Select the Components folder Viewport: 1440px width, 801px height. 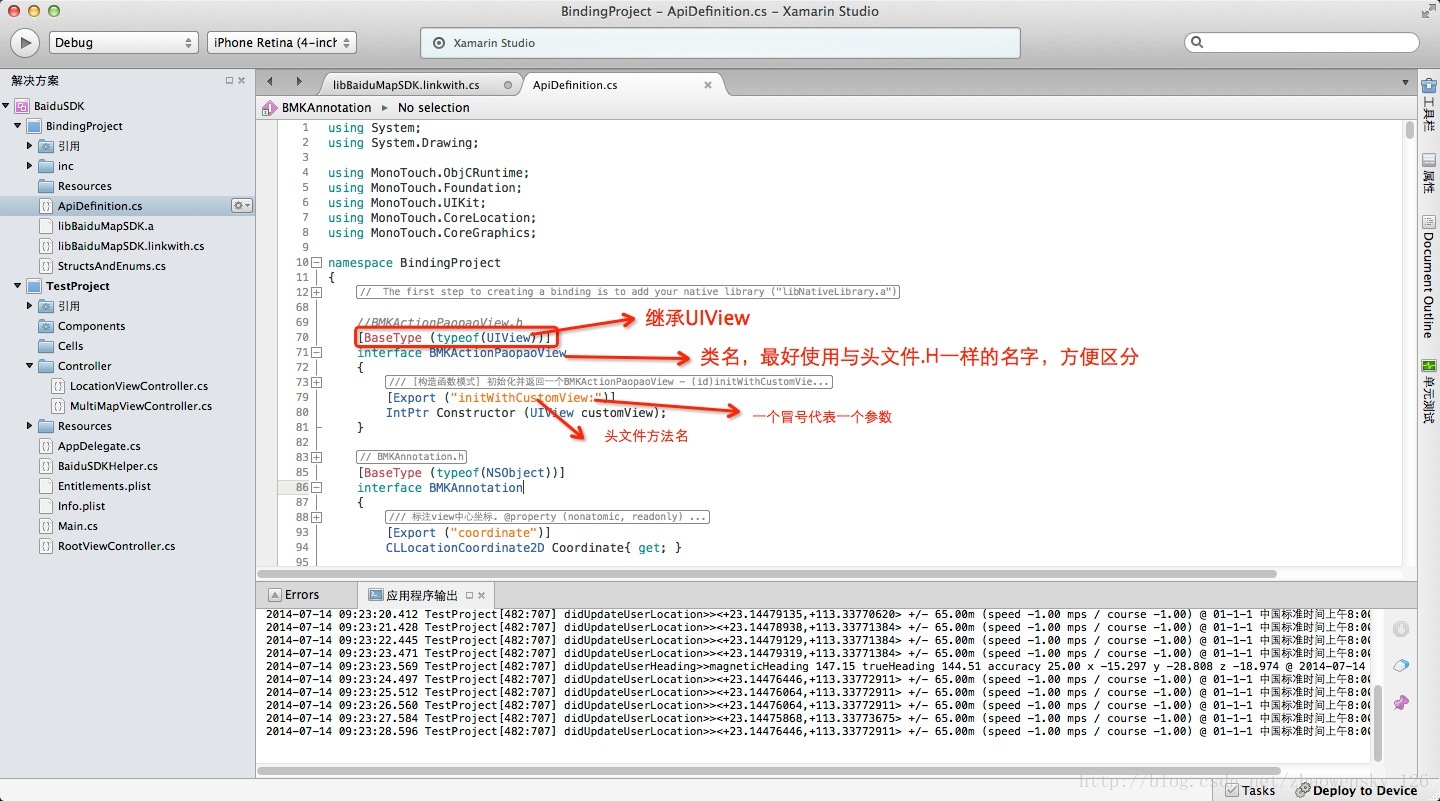pos(91,326)
